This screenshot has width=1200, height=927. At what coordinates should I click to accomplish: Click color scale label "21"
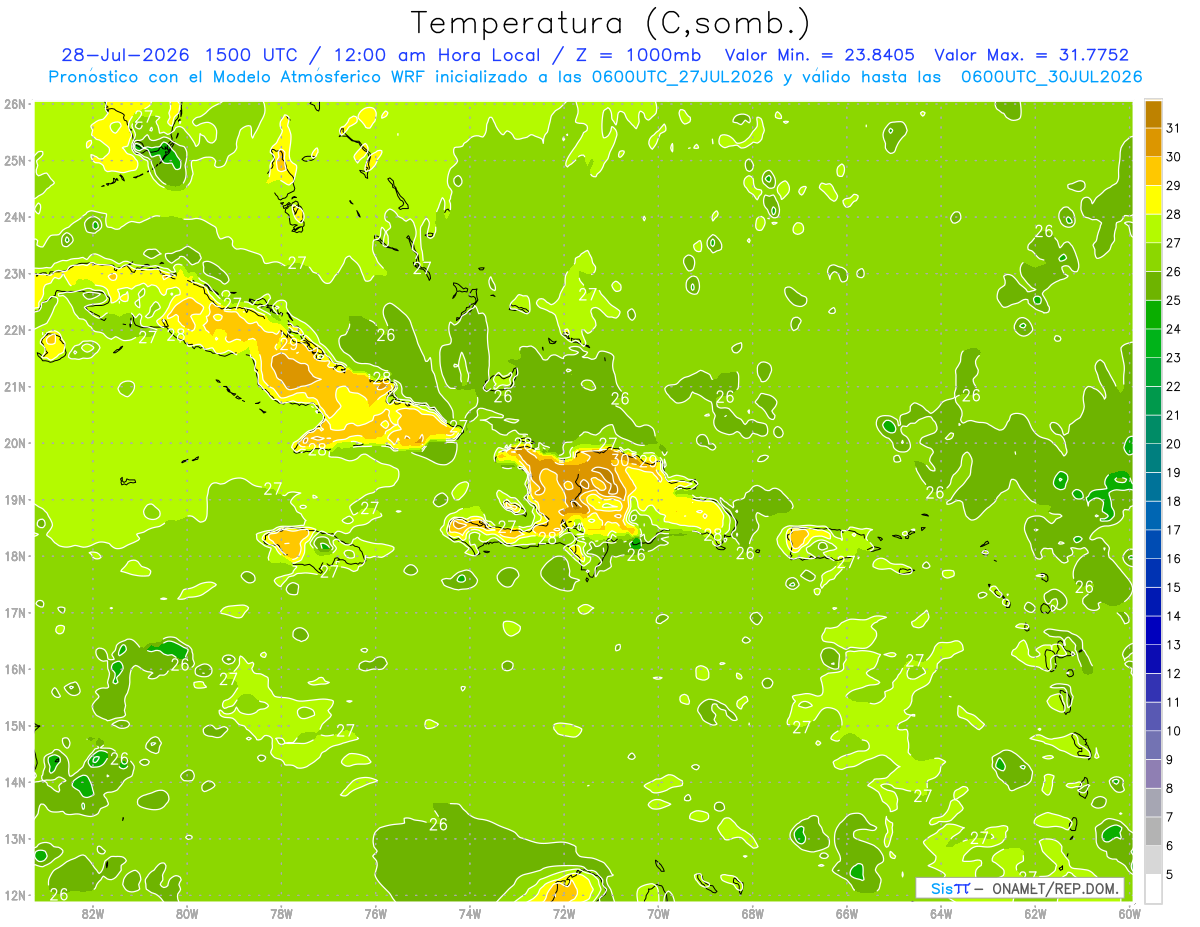[1174, 415]
